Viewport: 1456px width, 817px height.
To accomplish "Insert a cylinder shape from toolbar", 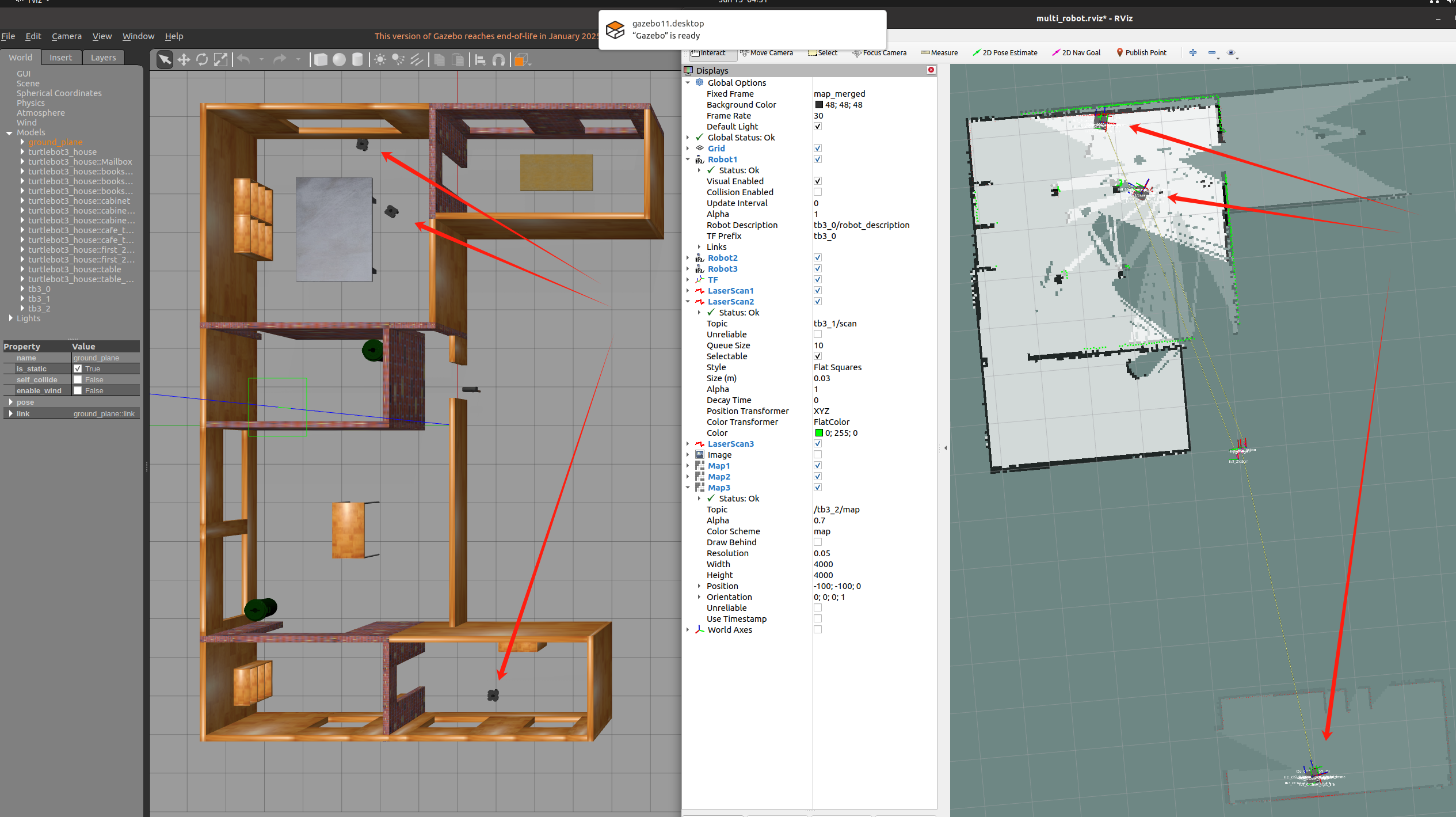I will (x=357, y=60).
